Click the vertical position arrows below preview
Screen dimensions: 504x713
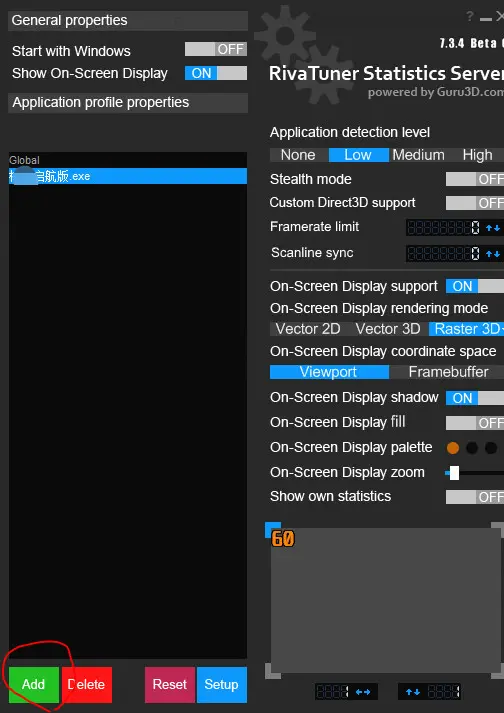click(413, 692)
